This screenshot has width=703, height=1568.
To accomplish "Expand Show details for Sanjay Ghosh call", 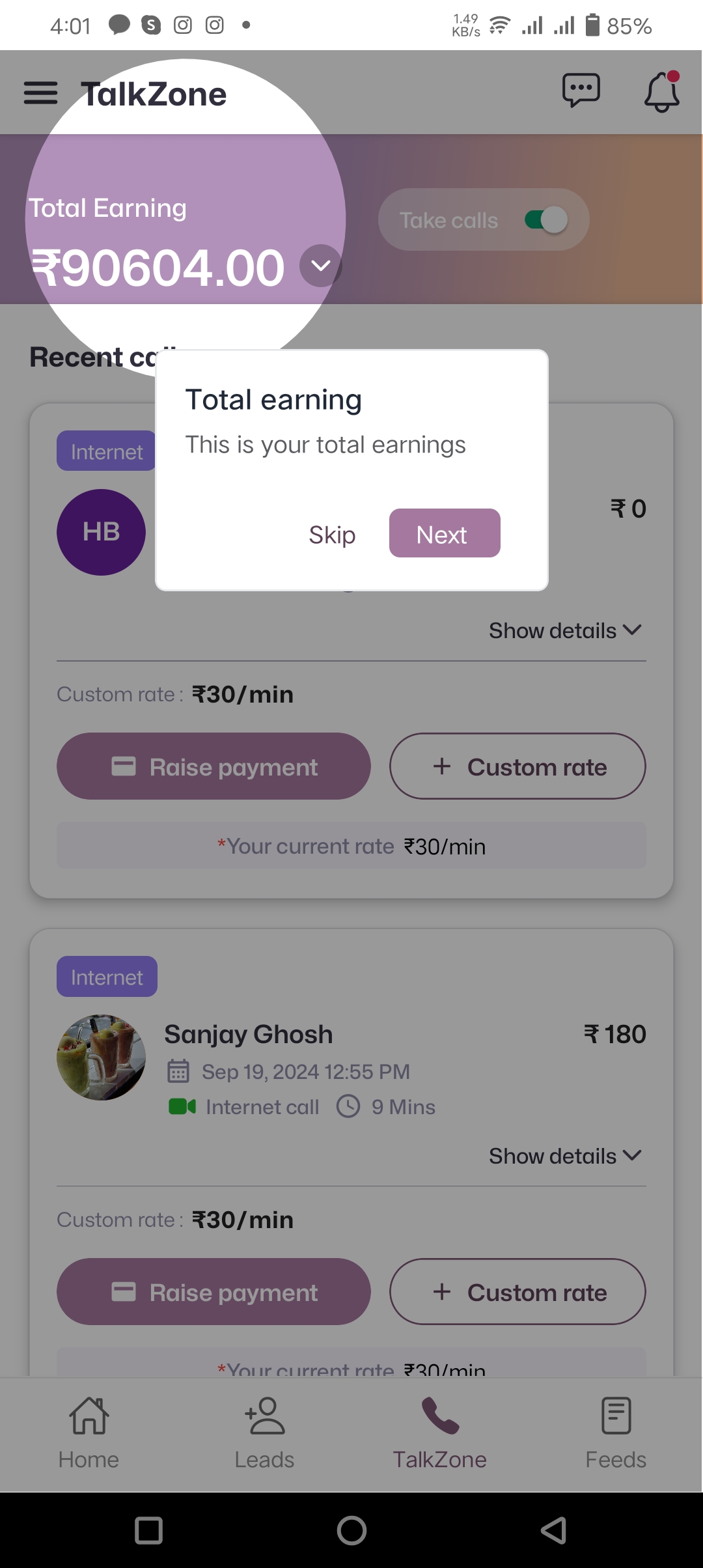I will pos(565,1156).
